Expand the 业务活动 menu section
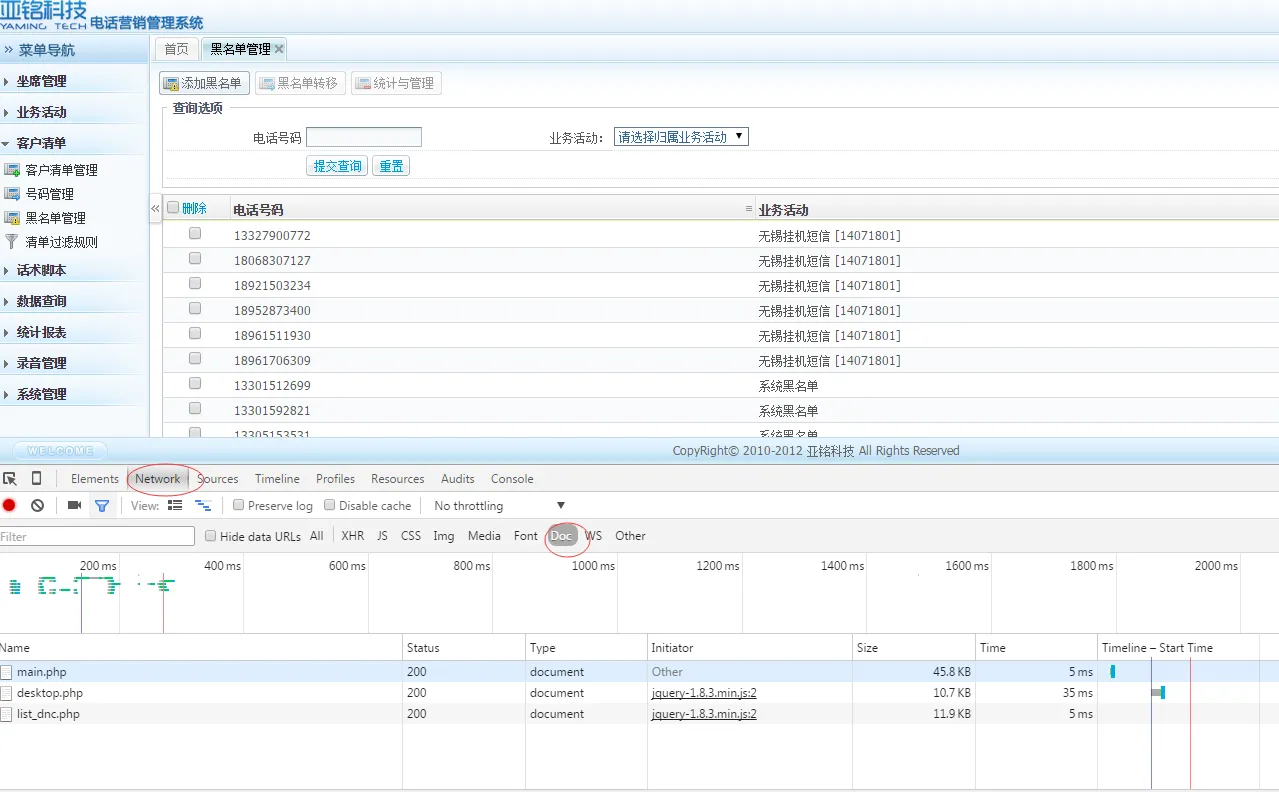The image size is (1279, 792). [42, 112]
